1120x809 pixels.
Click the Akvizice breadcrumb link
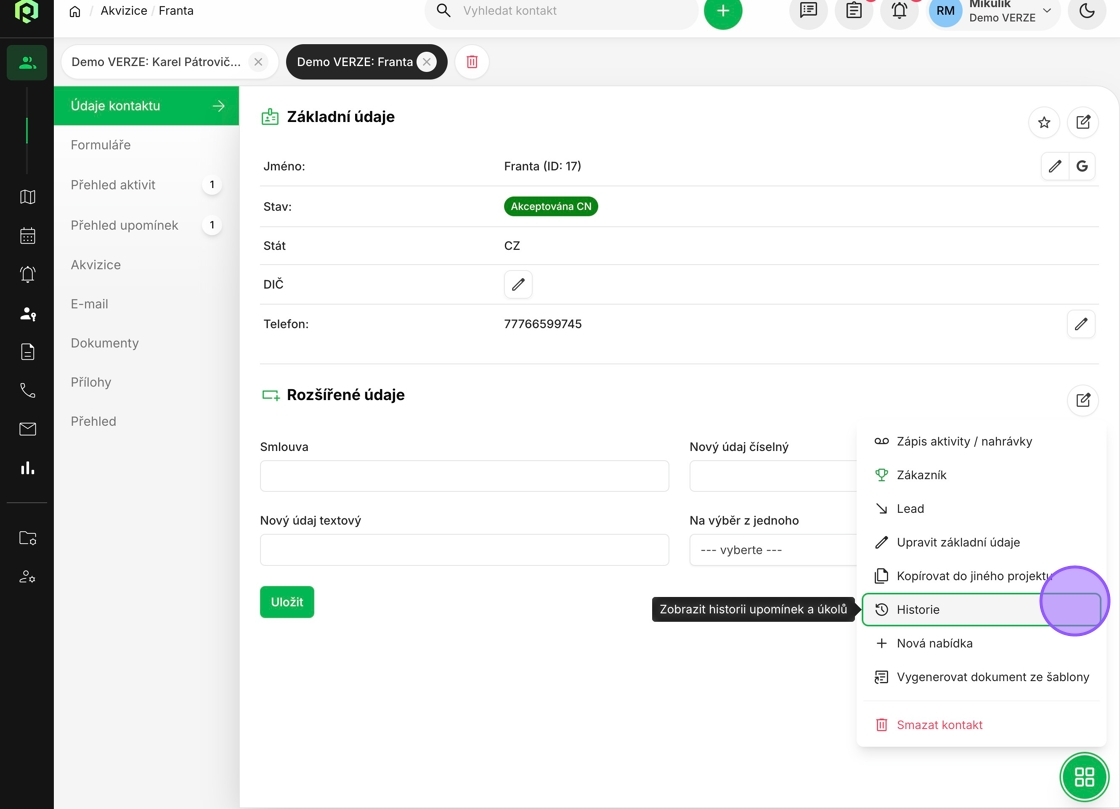(123, 11)
